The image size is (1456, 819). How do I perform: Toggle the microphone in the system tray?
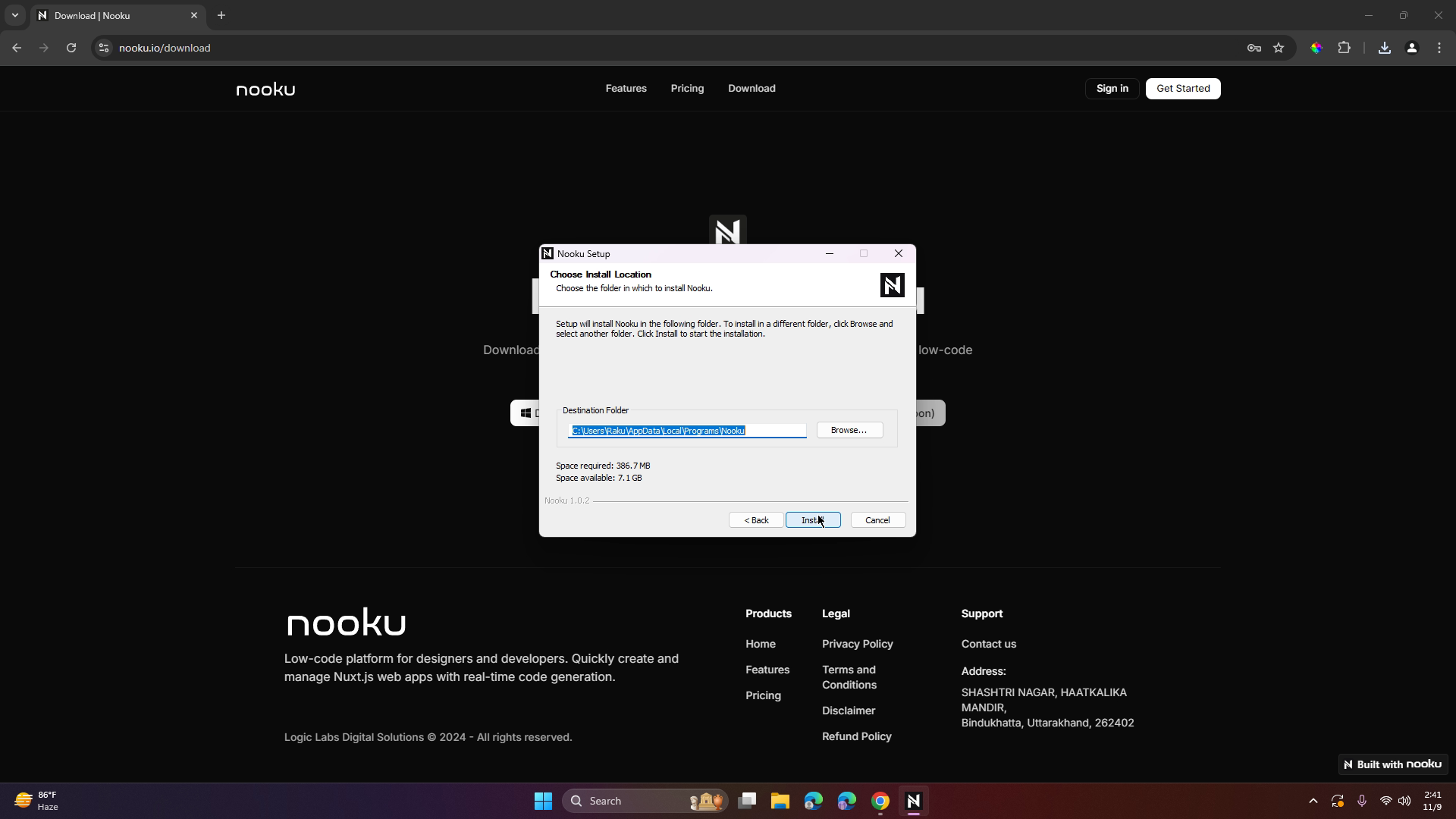tap(1361, 800)
